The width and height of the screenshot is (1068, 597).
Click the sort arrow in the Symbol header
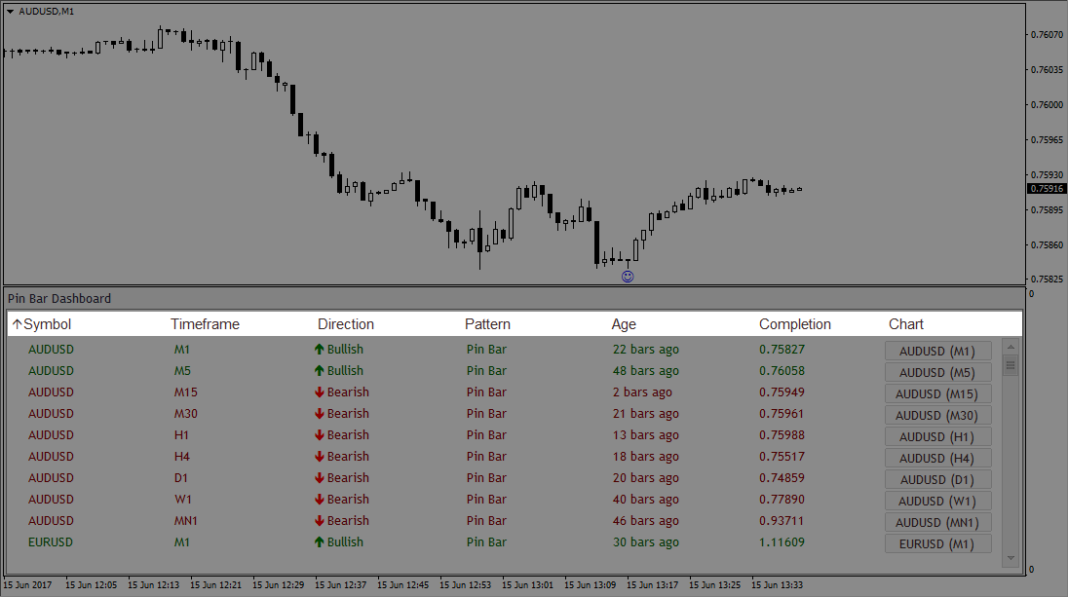click(16, 323)
